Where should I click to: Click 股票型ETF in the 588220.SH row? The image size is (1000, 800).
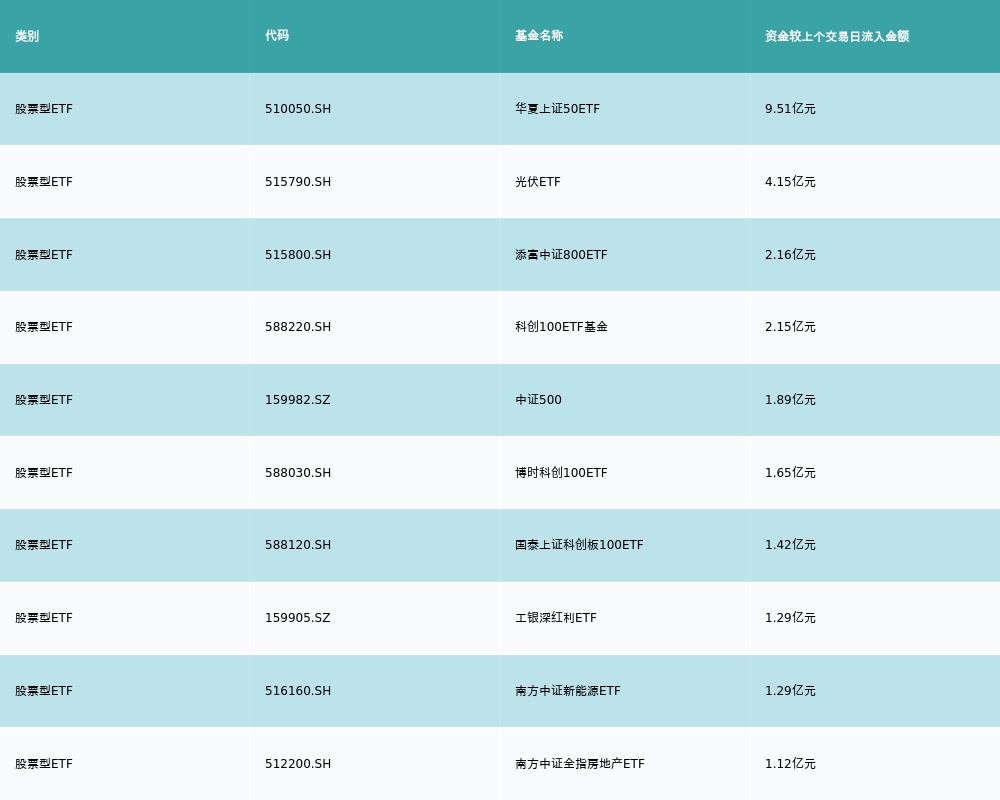44,327
